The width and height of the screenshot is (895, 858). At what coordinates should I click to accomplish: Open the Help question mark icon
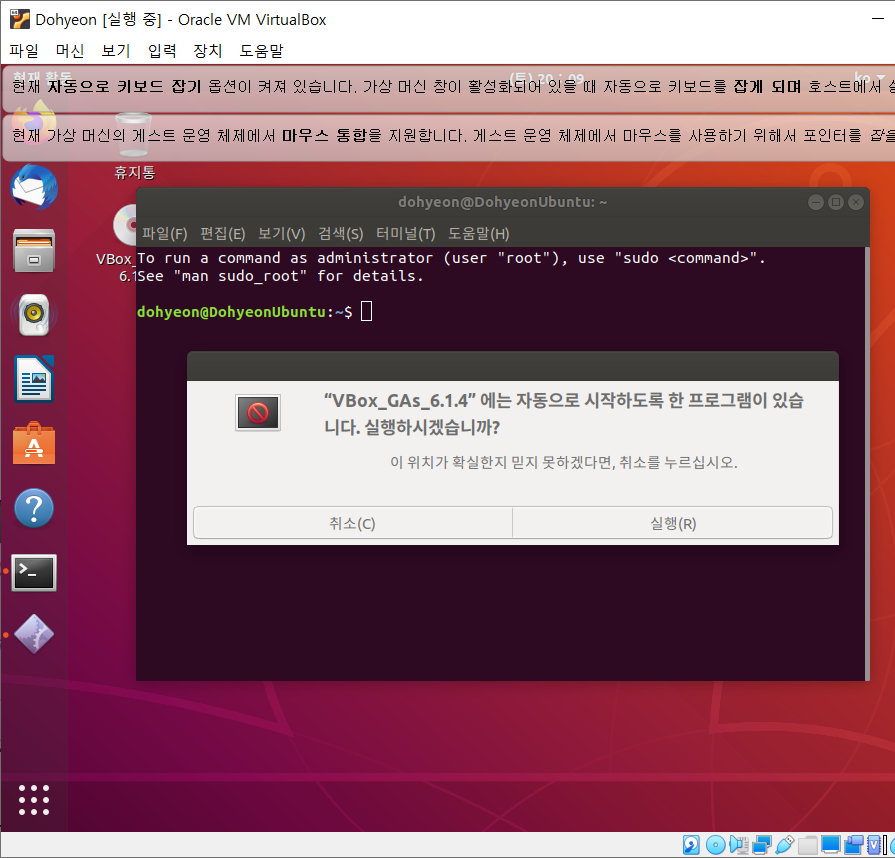(34, 508)
